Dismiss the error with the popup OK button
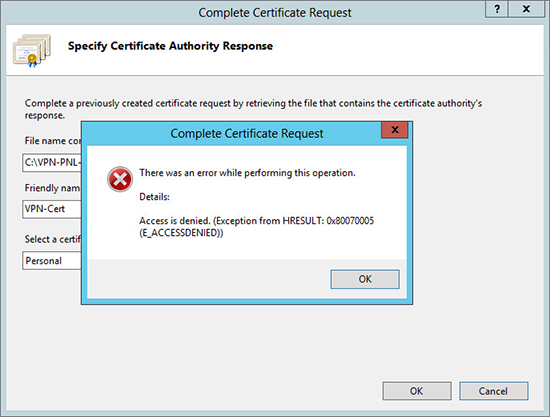Viewport: 550px width, 417px height. click(x=365, y=279)
